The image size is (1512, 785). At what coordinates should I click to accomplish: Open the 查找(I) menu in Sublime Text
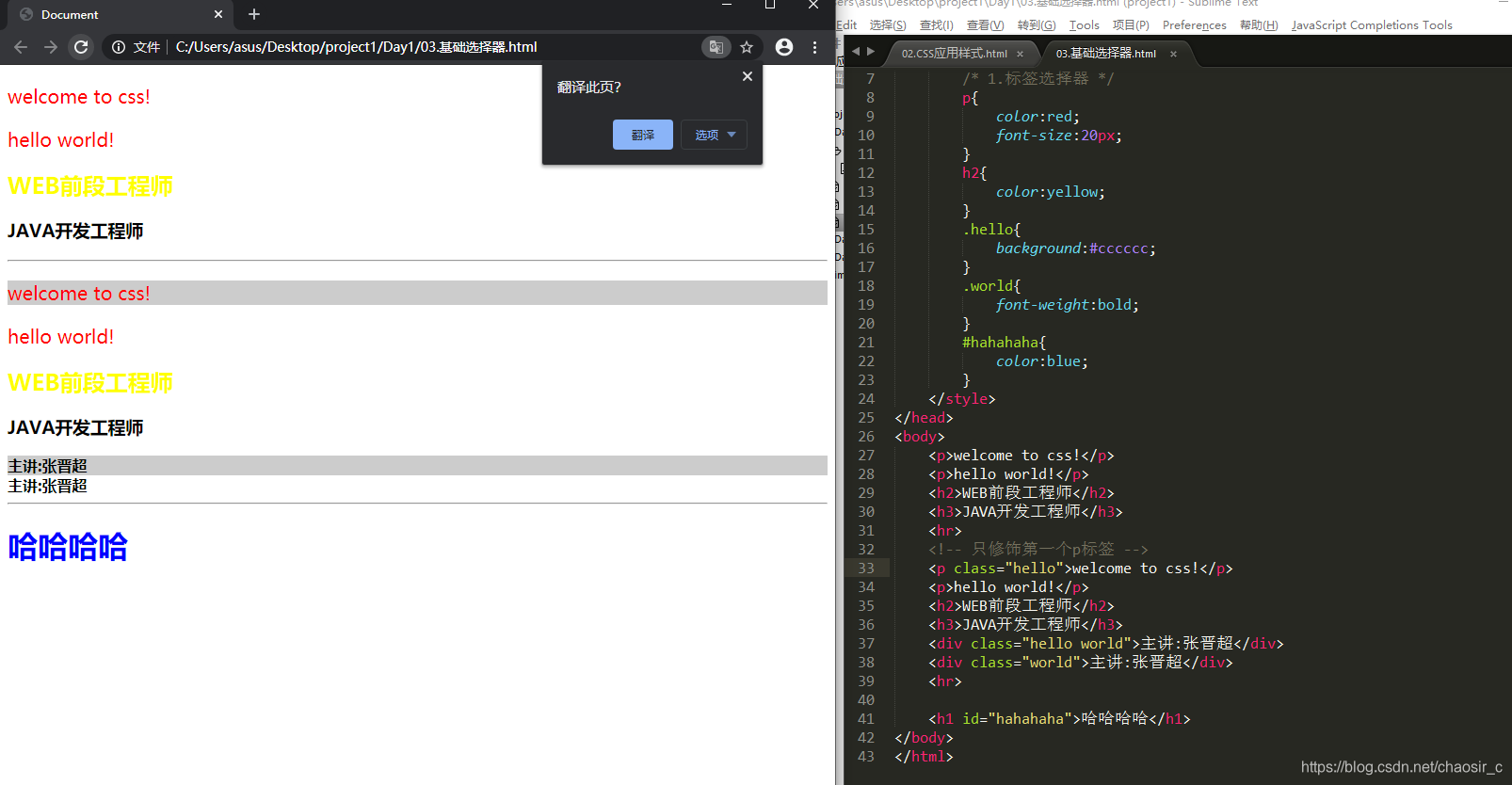[x=937, y=25]
